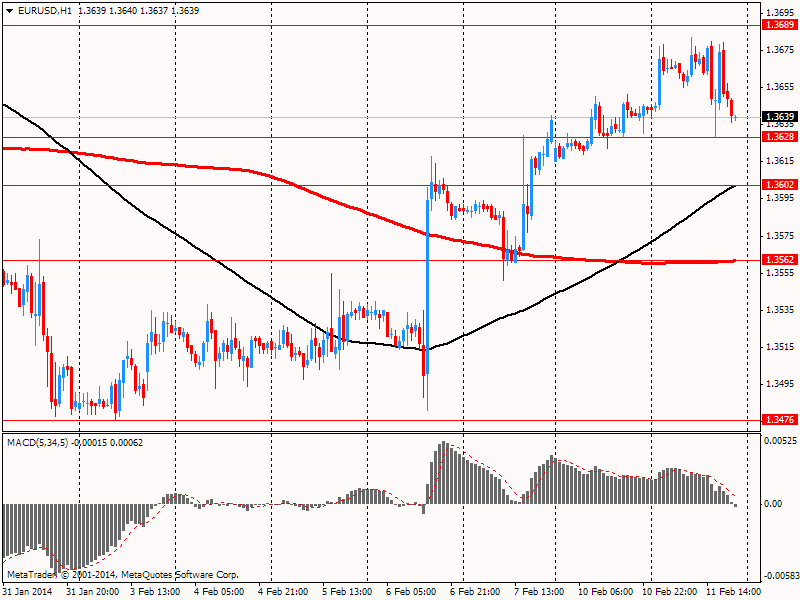Select the 1.3575 price axis value
The height and width of the screenshot is (600, 800).
pos(780,236)
